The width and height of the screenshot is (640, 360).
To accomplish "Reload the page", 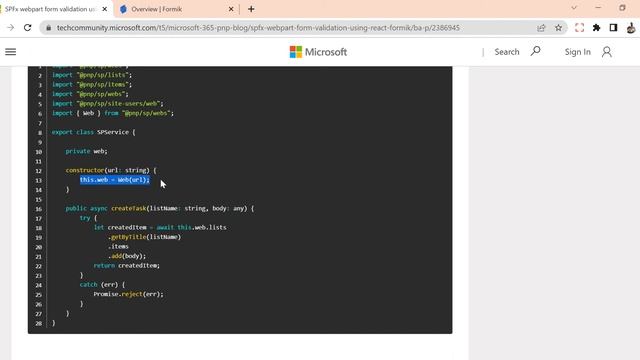I will pos(28,28).
